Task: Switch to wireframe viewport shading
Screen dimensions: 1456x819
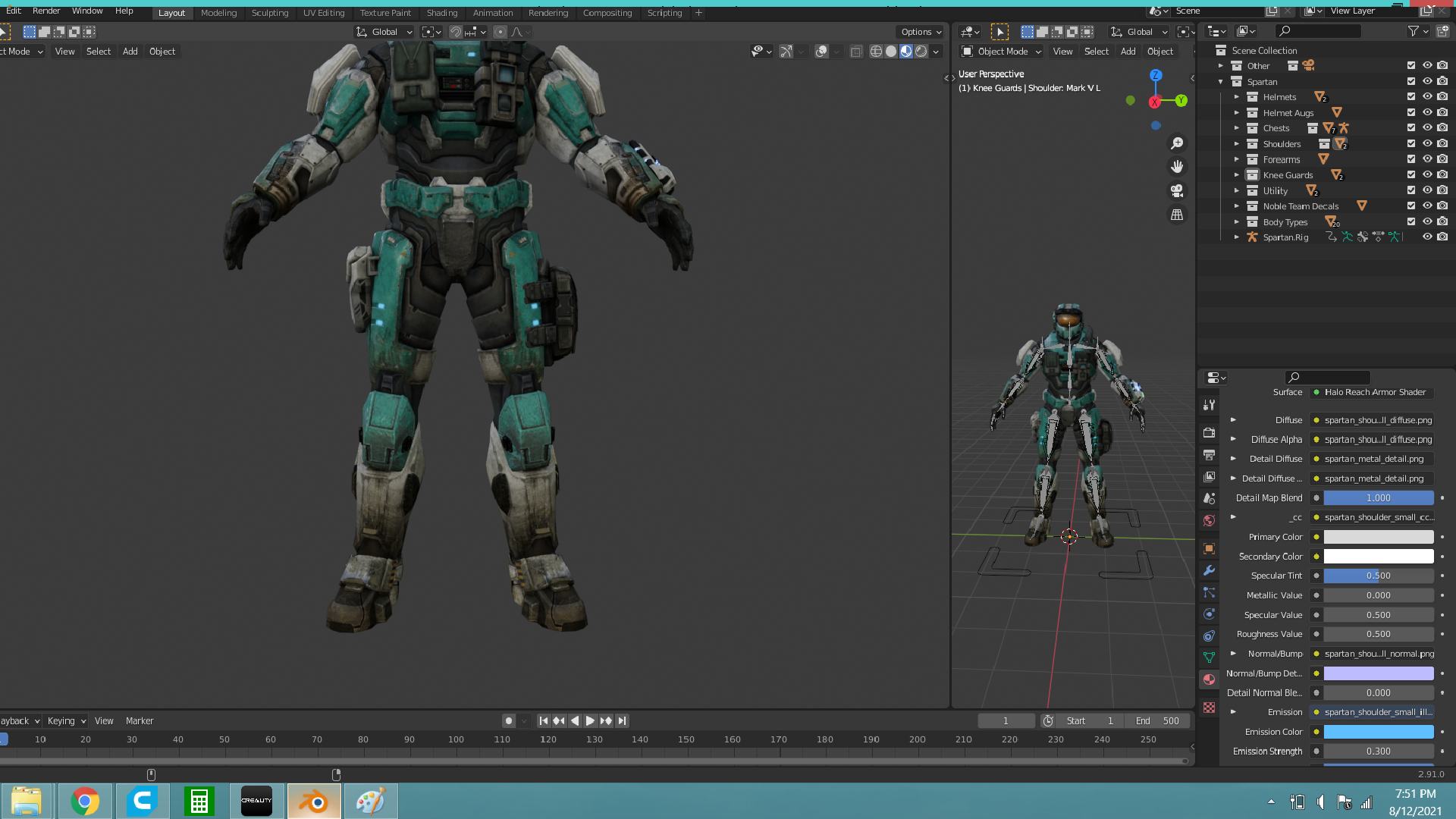Action: (x=876, y=52)
